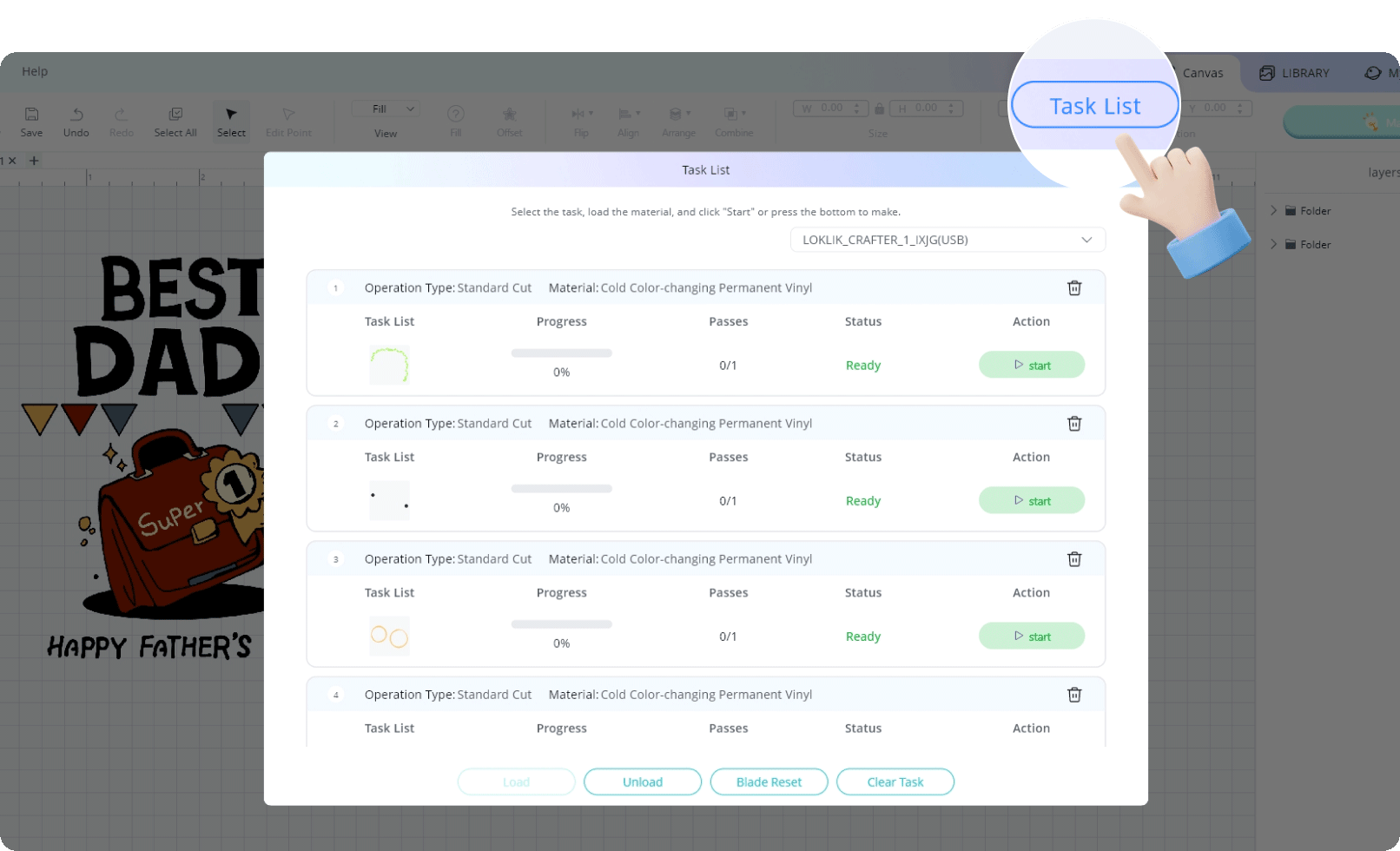Delete task 4 via the trash icon
Screen dimensions: 1400x851
tap(1073, 695)
